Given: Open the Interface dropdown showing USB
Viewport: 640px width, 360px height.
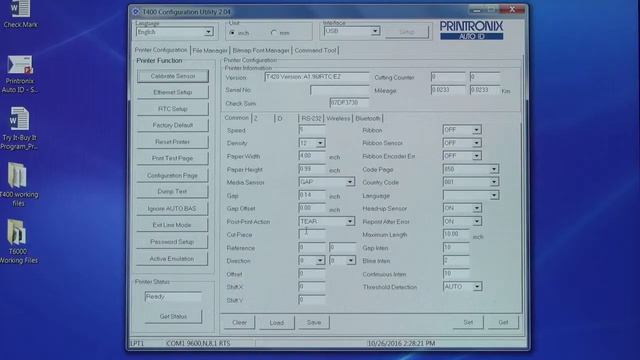Looking at the screenshot, I should (x=351, y=31).
